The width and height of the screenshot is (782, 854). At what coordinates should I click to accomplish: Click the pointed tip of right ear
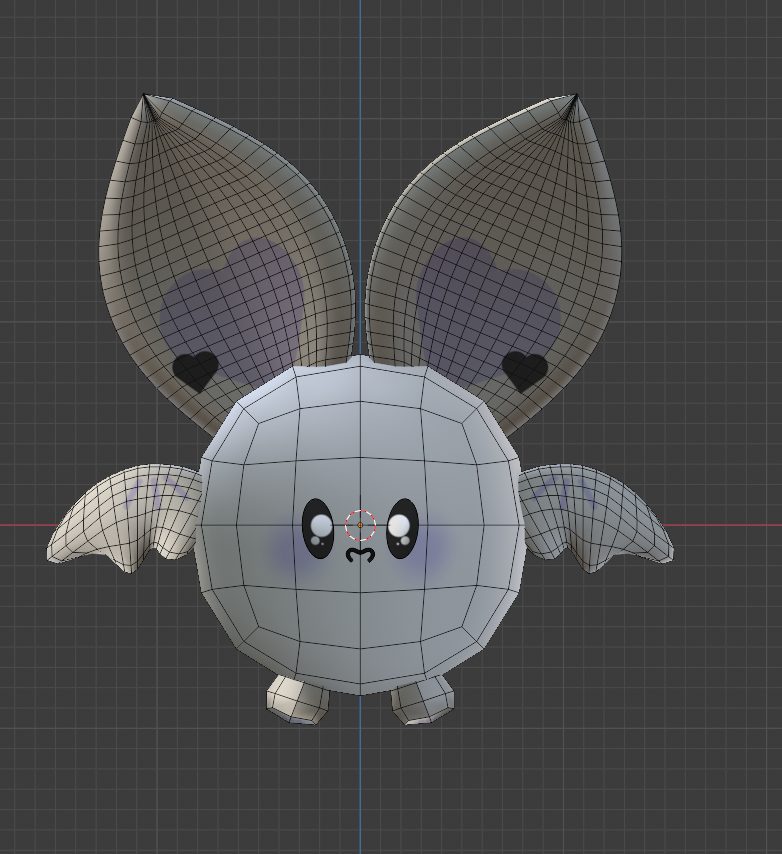(x=575, y=96)
